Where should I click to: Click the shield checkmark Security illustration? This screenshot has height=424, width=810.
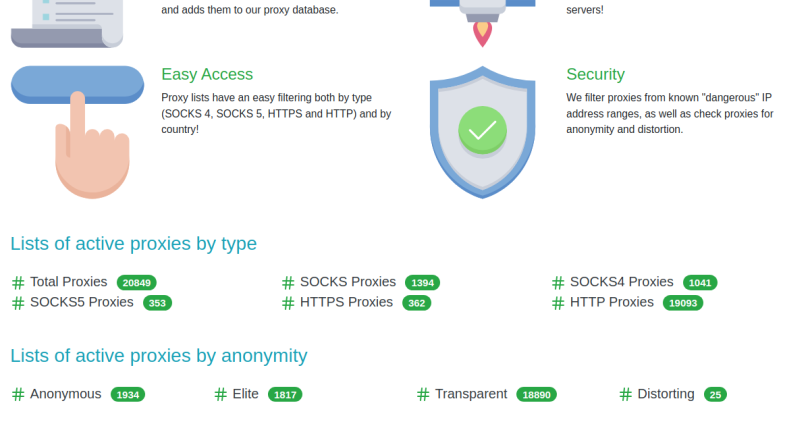click(482, 130)
